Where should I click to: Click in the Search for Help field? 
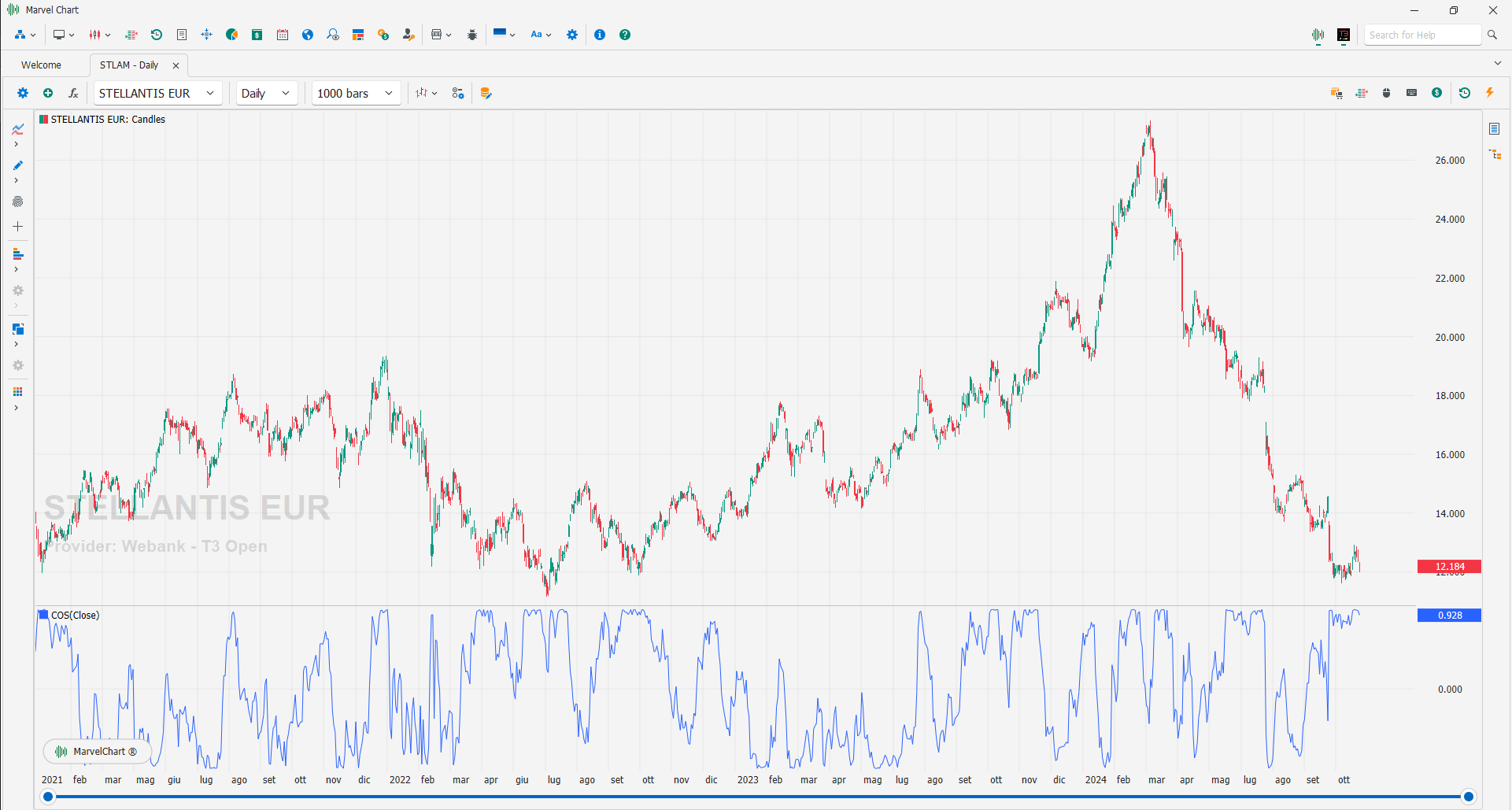[x=1423, y=35]
